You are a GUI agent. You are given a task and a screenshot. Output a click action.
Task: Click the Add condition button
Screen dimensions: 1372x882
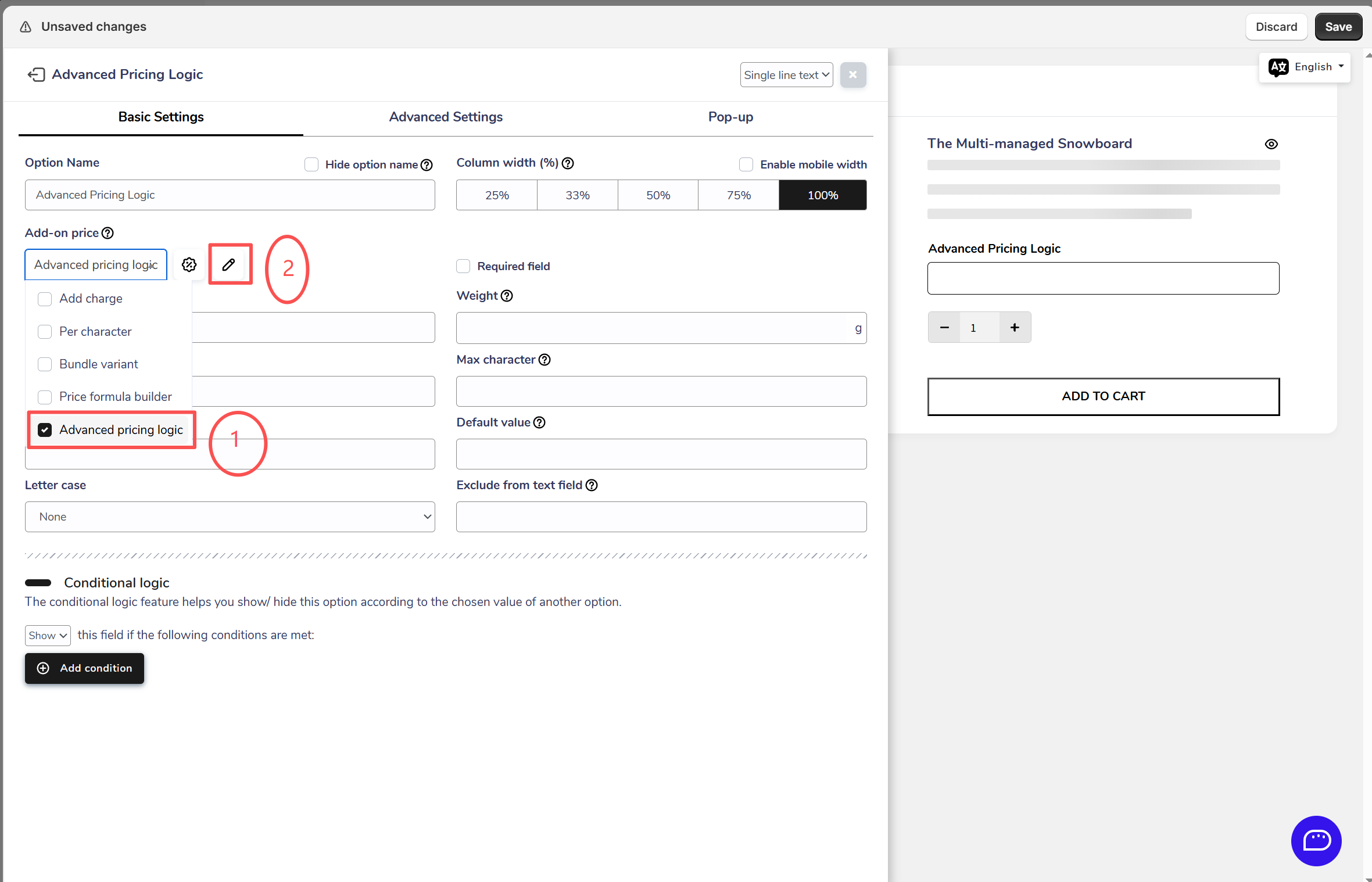click(84, 668)
